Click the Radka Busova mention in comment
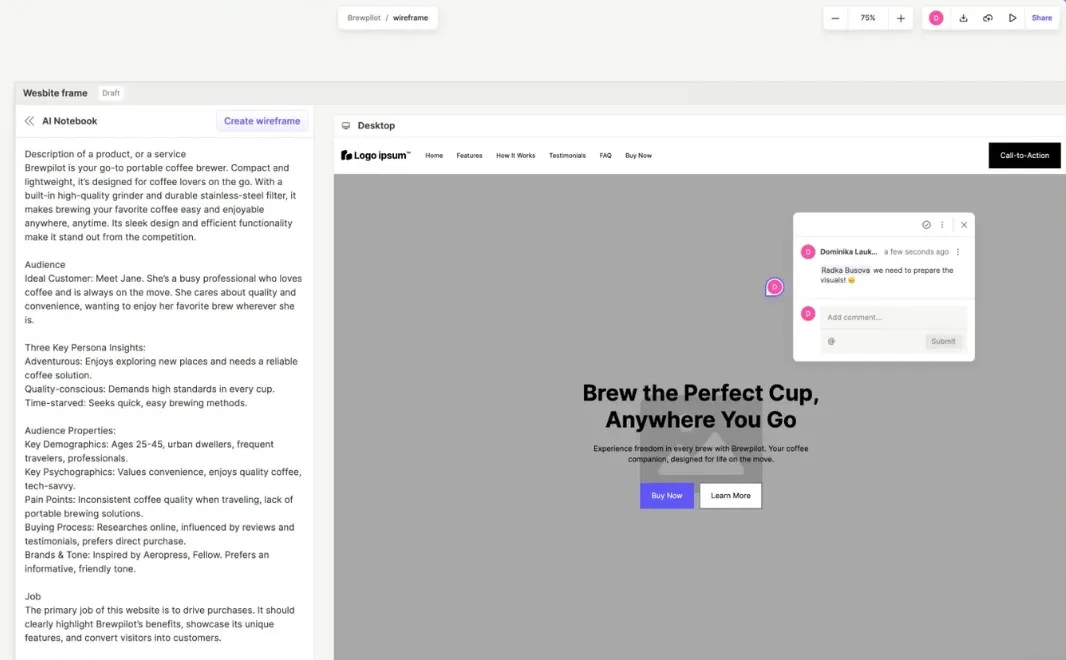Screen dimensions: 1066x660 tap(845, 271)
